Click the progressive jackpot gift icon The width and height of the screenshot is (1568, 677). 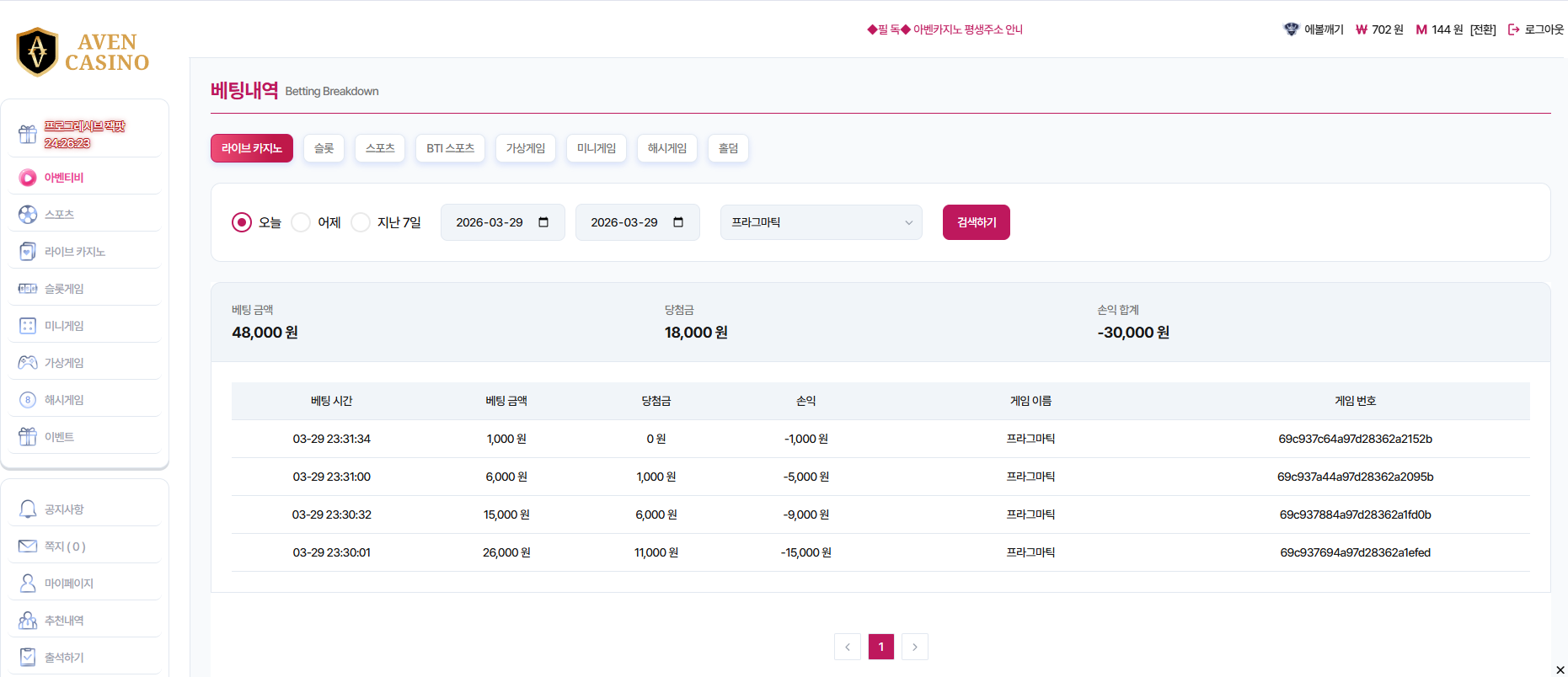pos(28,134)
